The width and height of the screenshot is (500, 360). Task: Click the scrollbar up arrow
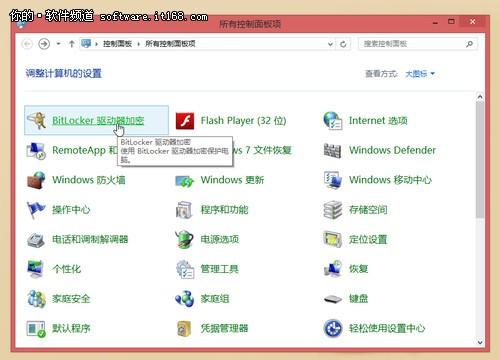click(480, 97)
